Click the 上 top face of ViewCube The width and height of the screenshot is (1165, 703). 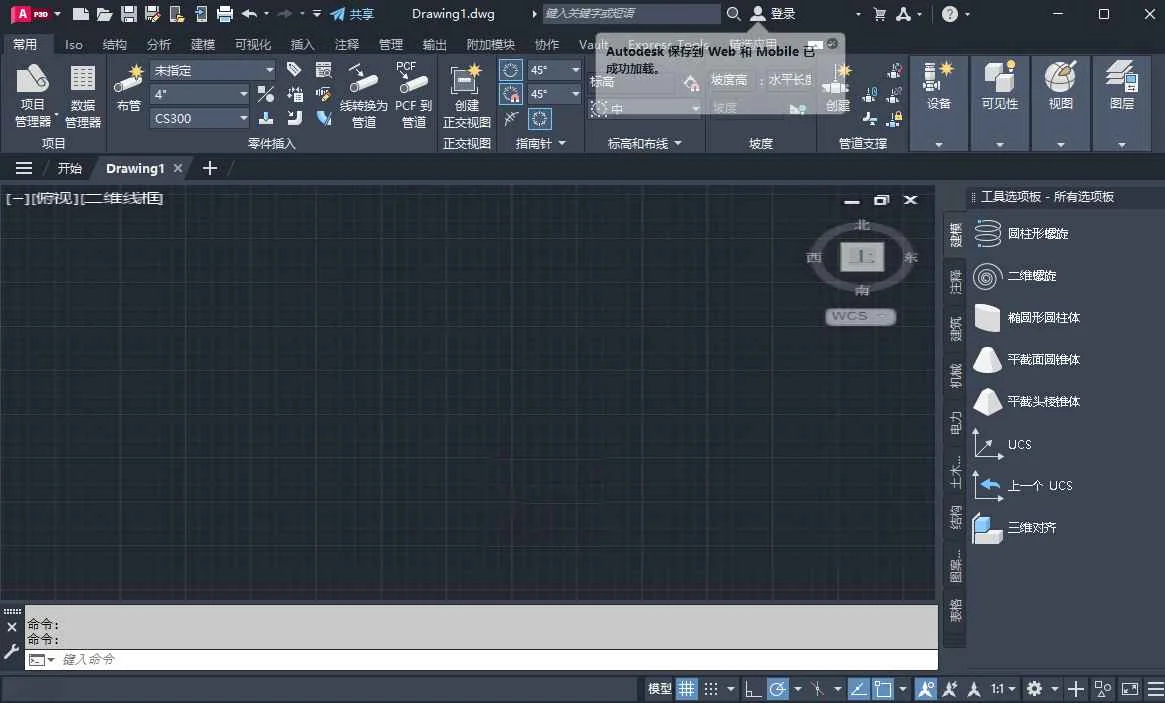(862, 256)
